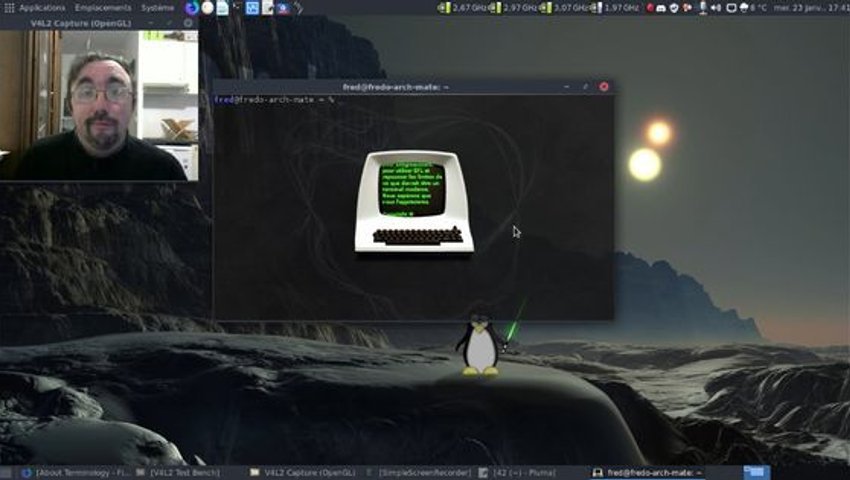Click the webcam video in V4L2 Capture window
This screenshot has height=480, width=850.
point(99,105)
